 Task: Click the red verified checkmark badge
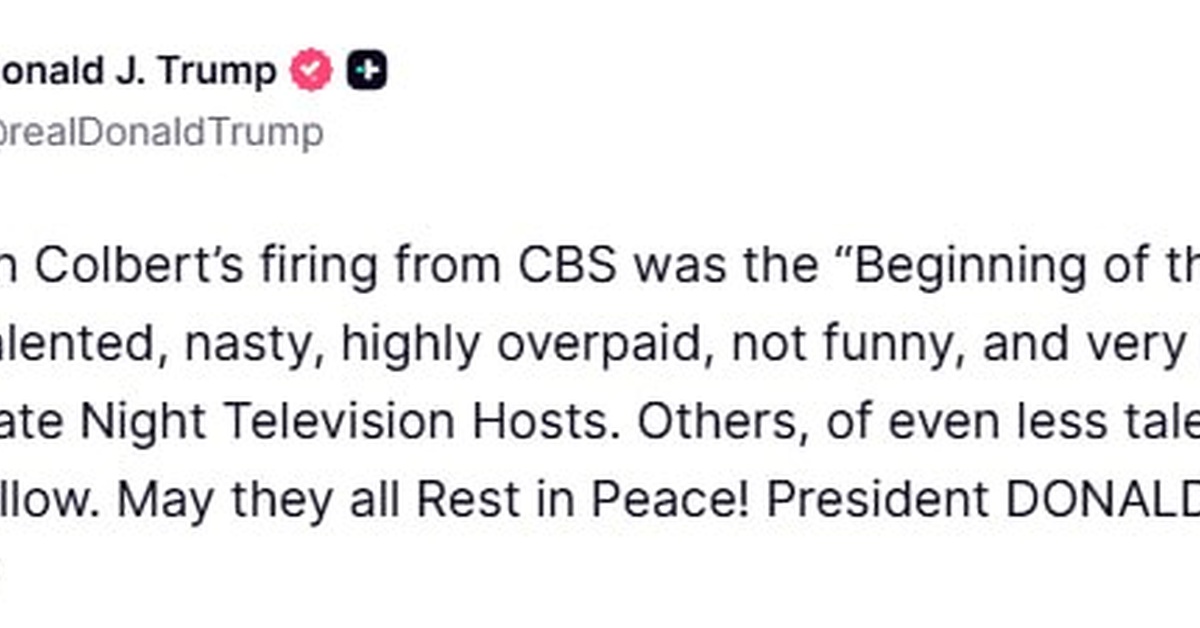pos(311,71)
